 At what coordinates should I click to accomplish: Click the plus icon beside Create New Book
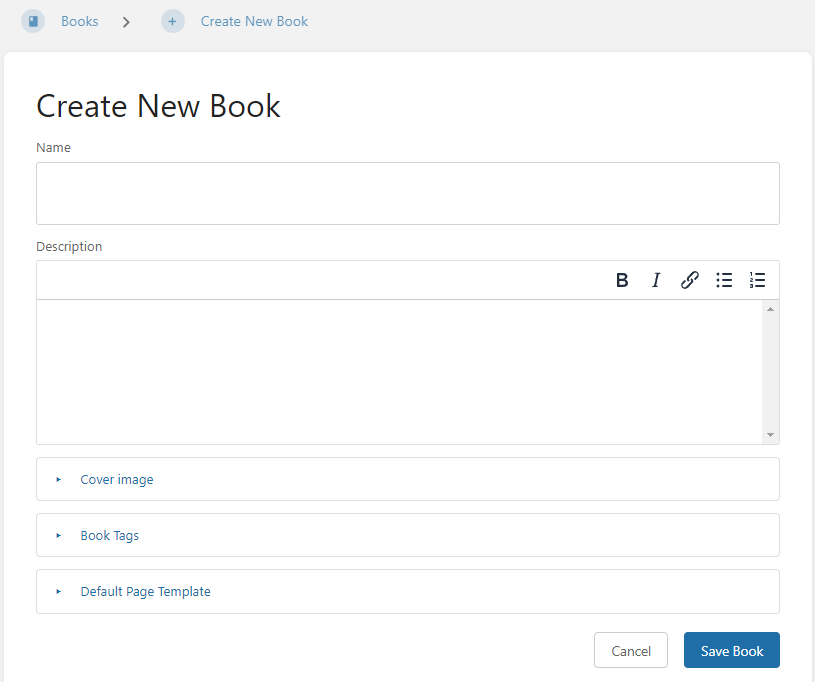(x=173, y=21)
